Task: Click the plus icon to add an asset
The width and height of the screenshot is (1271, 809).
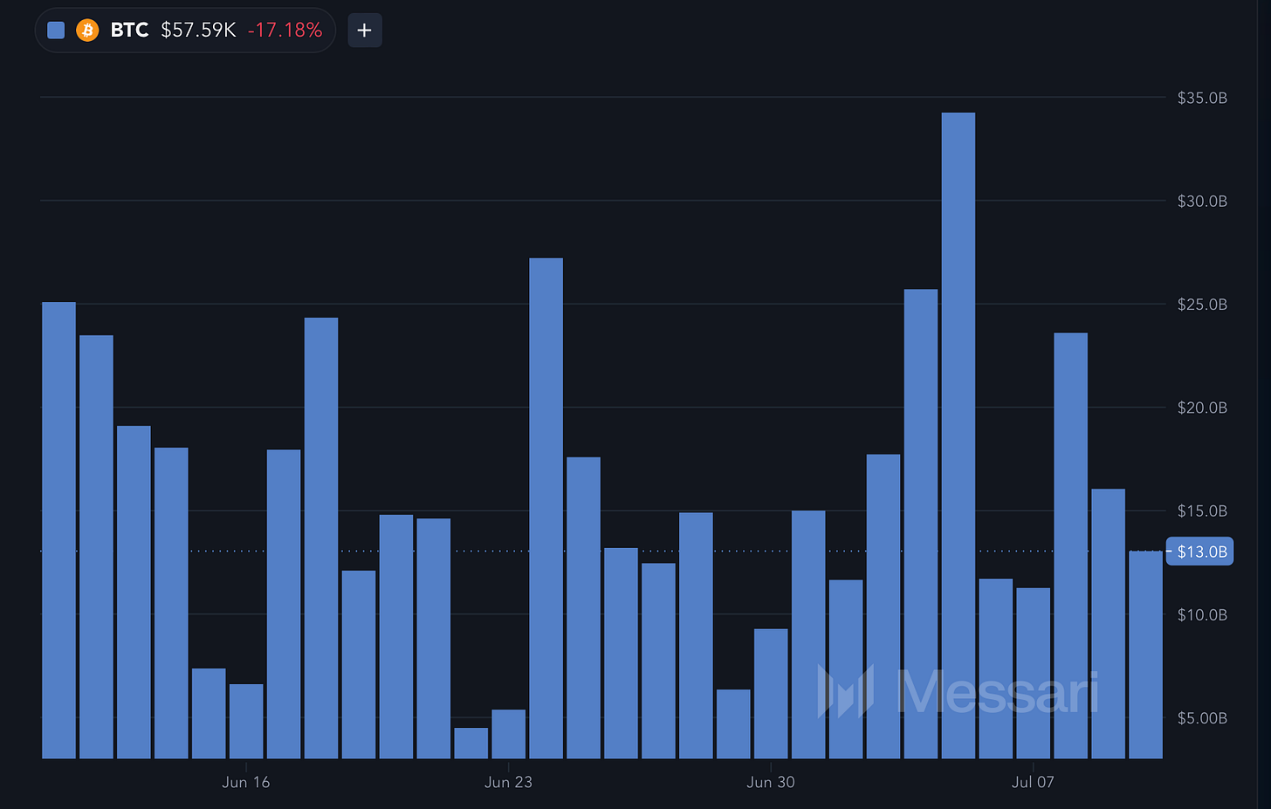Action: pos(364,30)
